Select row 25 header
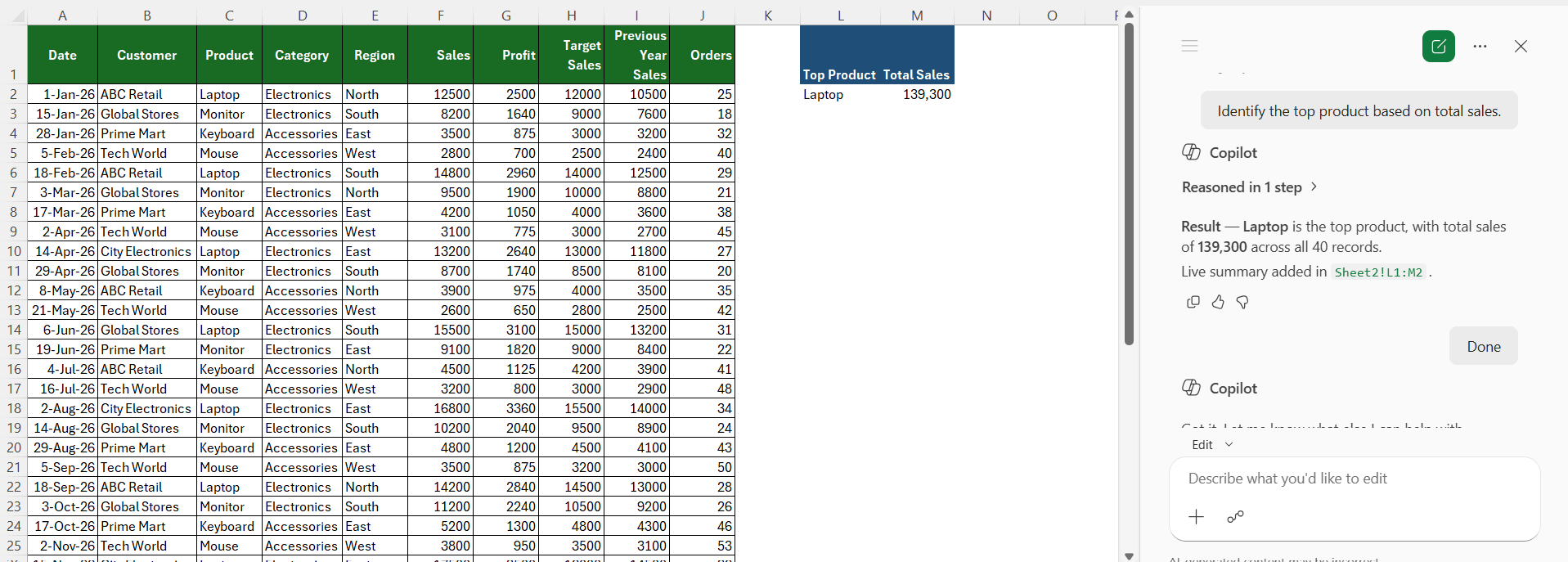Viewport: 1568px width, 562px height. (x=14, y=546)
